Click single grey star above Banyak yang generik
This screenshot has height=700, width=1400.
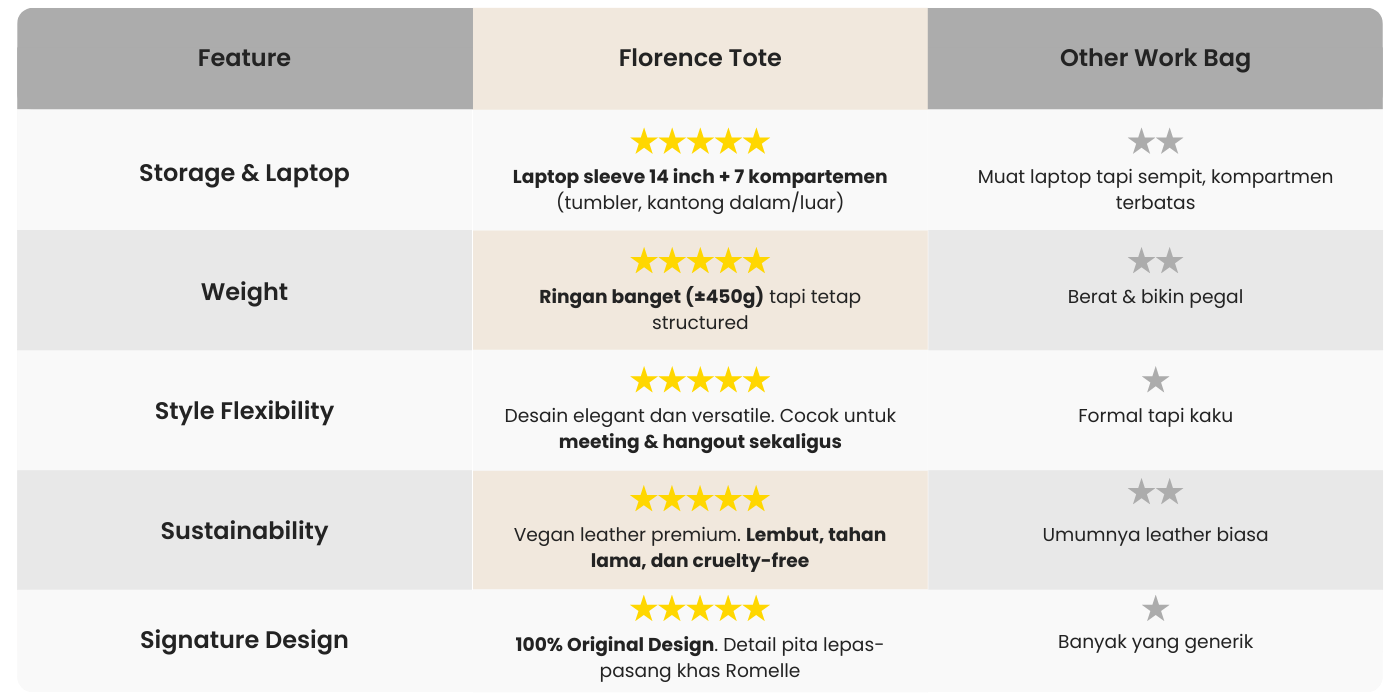point(1155,608)
